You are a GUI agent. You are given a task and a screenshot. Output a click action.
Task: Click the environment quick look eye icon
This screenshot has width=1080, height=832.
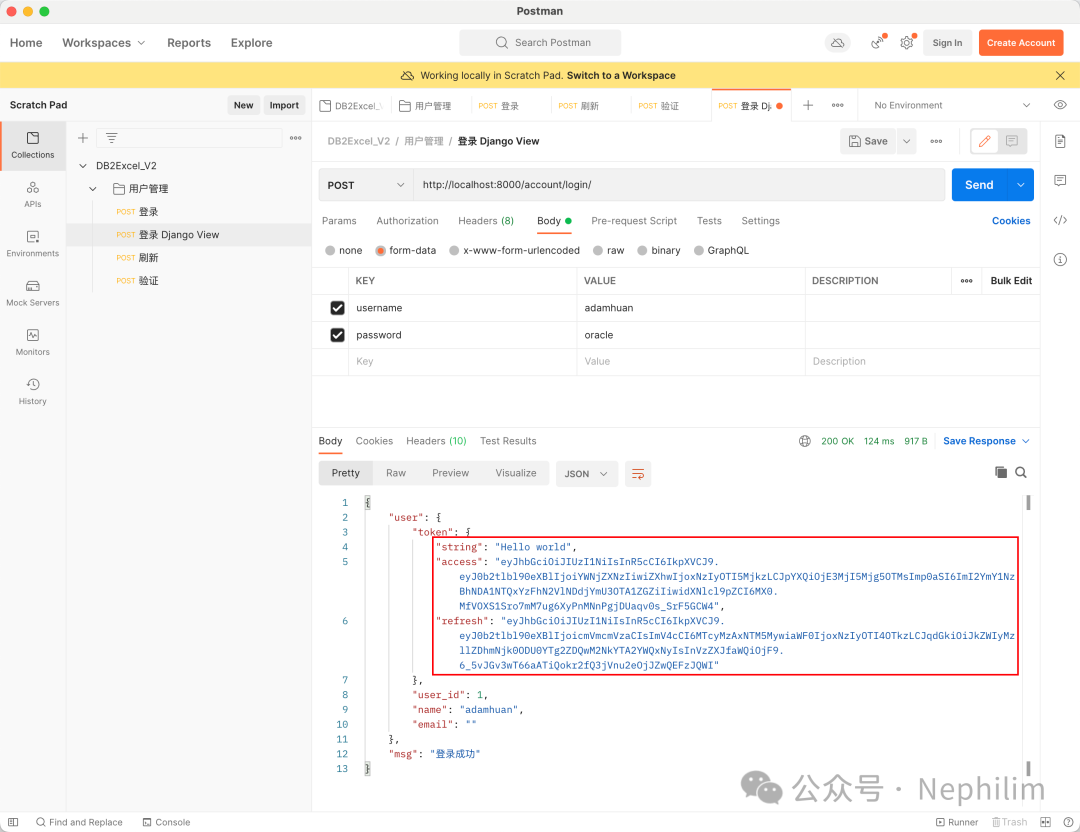point(1060,105)
